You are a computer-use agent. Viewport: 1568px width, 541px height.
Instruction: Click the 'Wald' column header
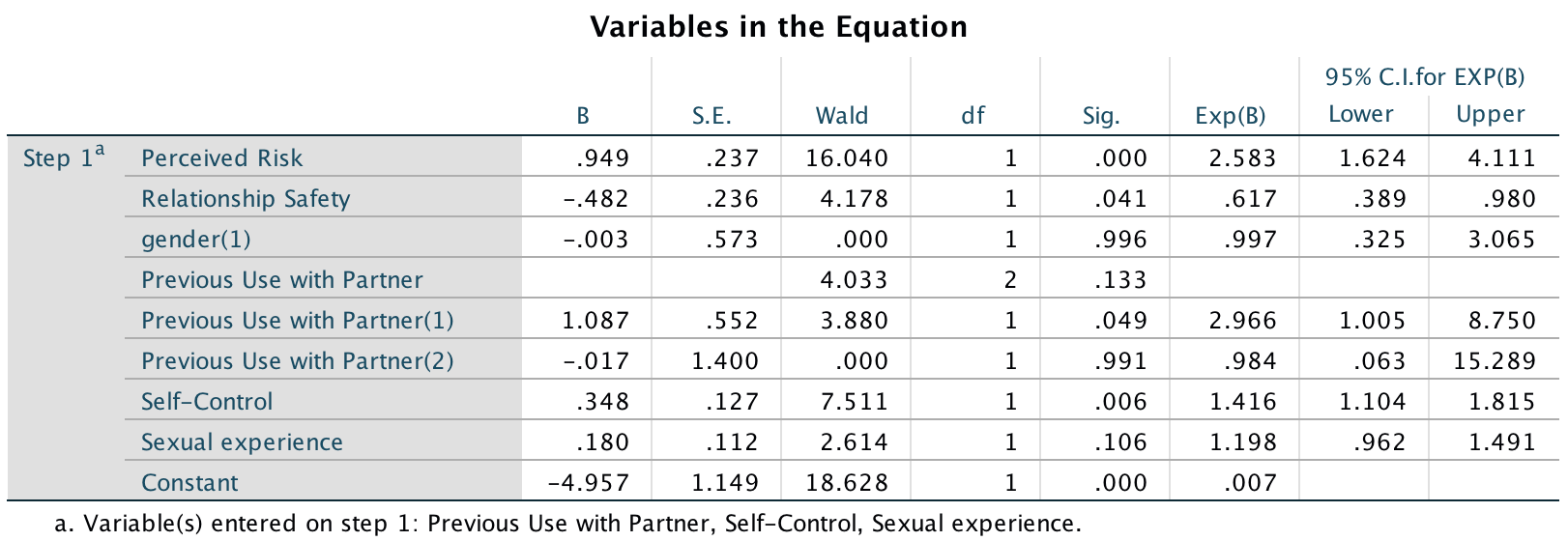pos(841,116)
